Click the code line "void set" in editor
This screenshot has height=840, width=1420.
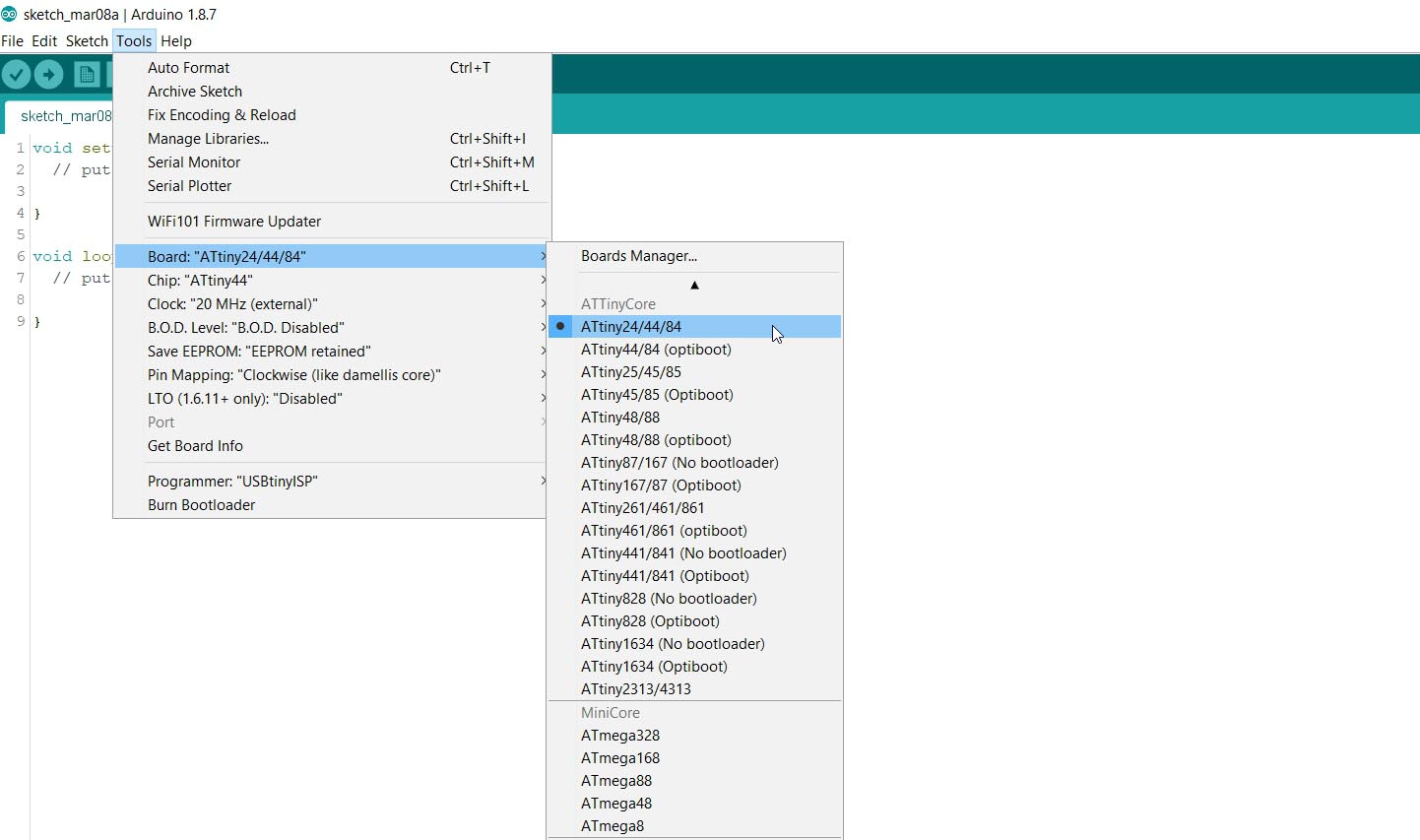point(72,148)
